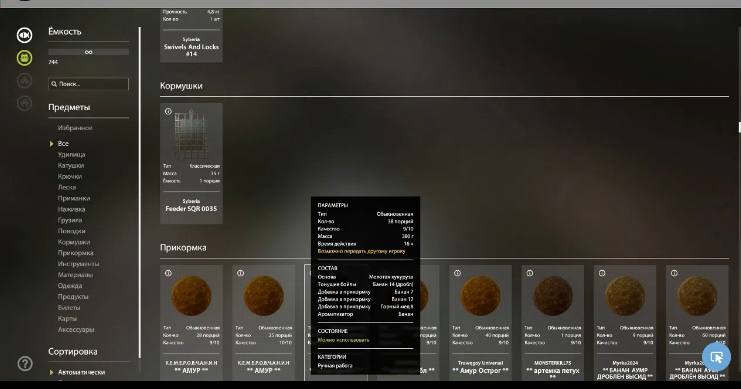
Task: Click the white fish icon atop left sidebar
Action: [x=25, y=35]
